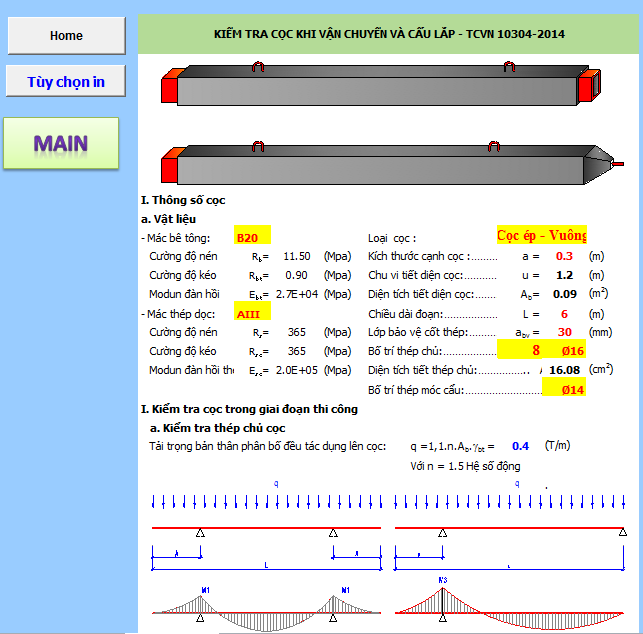Click the right lifting hook on the top pile
The image size is (643, 634).
[x=509, y=67]
